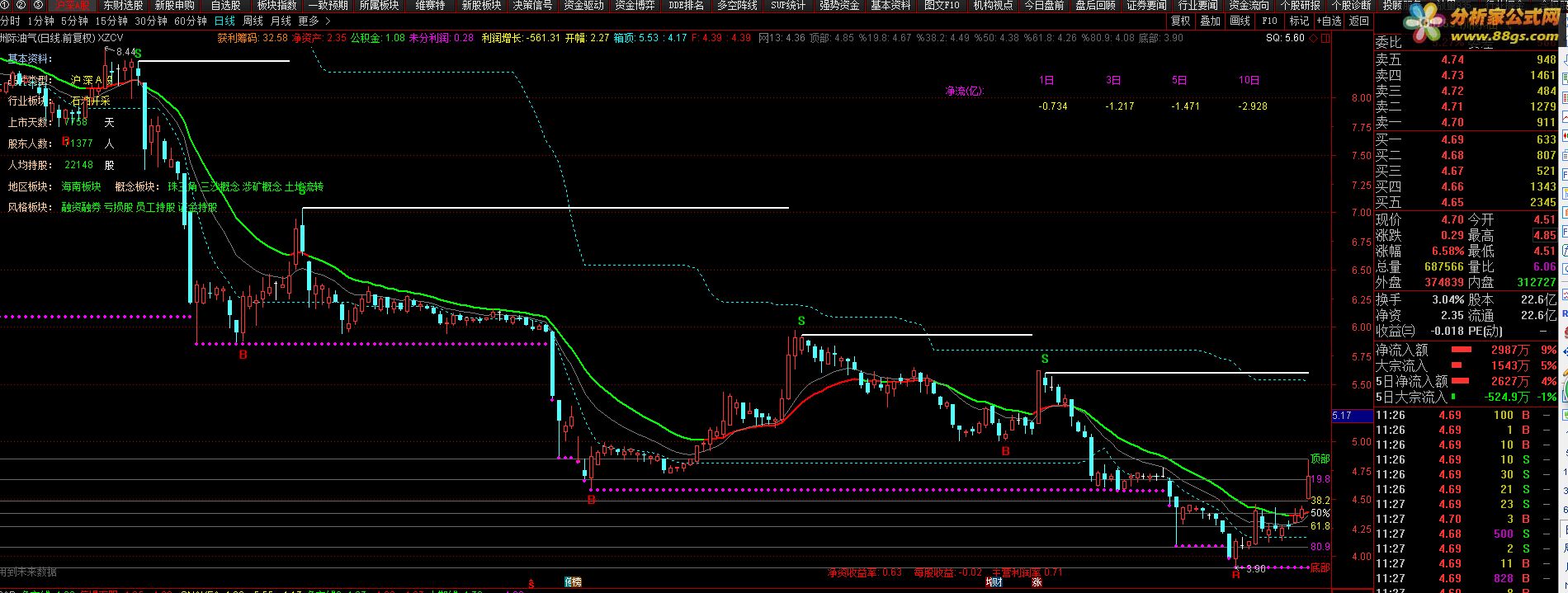
Task: Open the 沪深A股 tab
Action: click(x=73, y=5)
